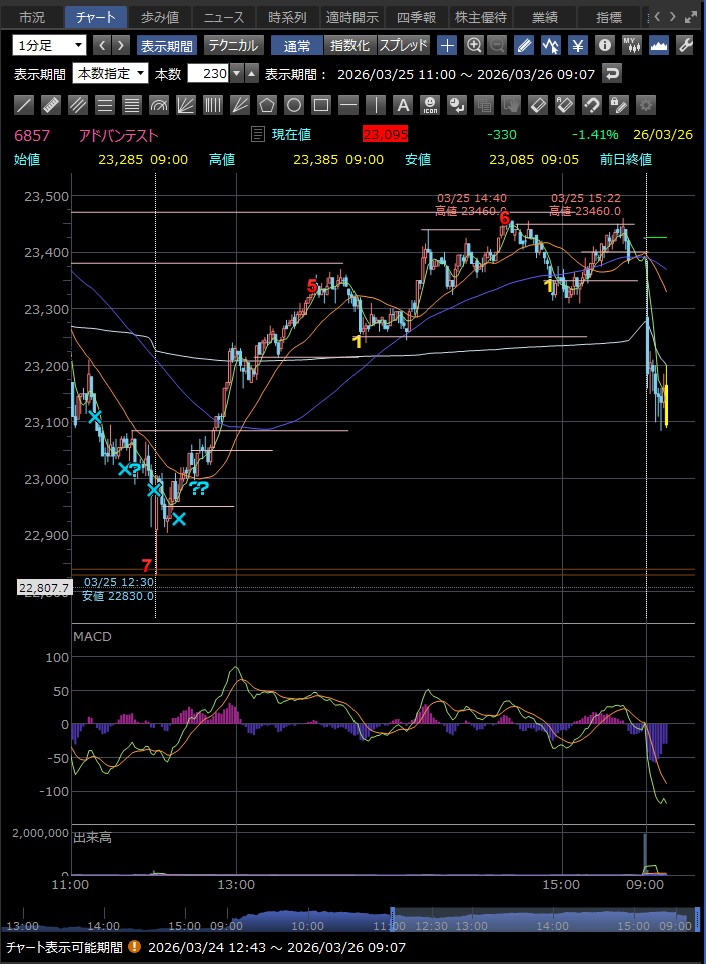Click the yen currency icon
The image size is (706, 964).
(578, 45)
